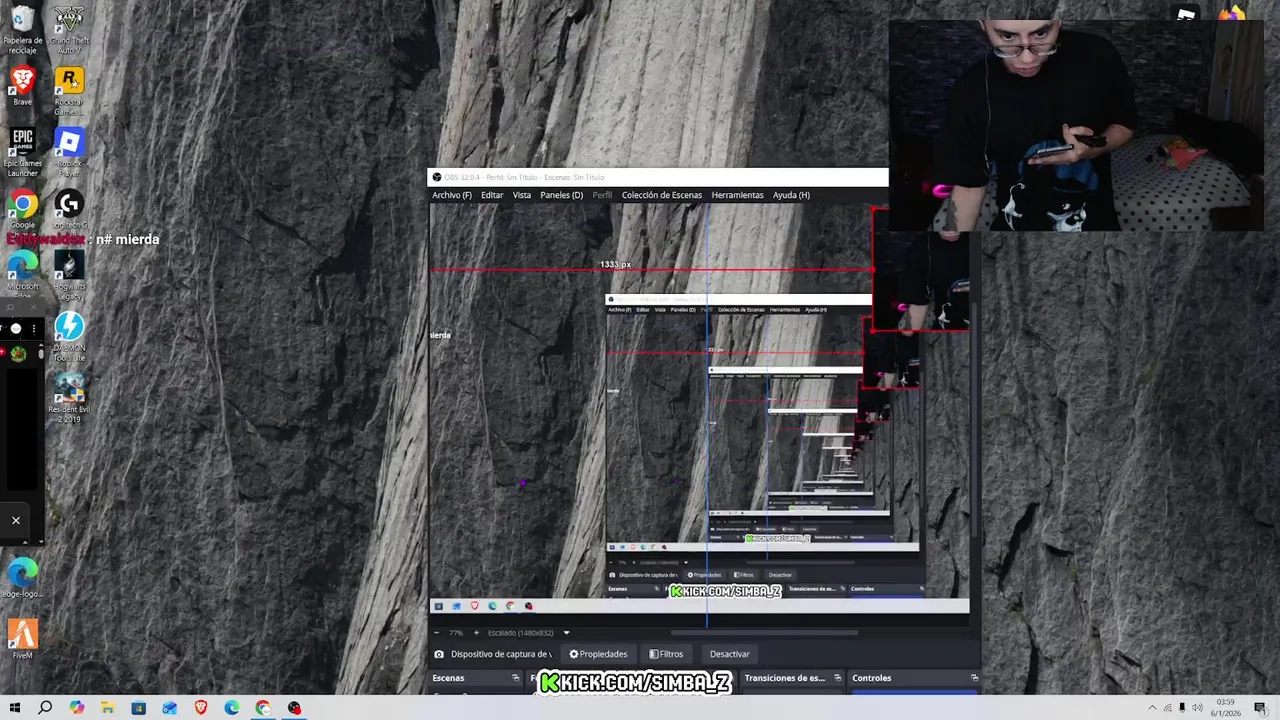Open Microsoft Edge from the taskbar
Viewport: 1280px width, 720px height.
pyautogui.click(x=232, y=708)
